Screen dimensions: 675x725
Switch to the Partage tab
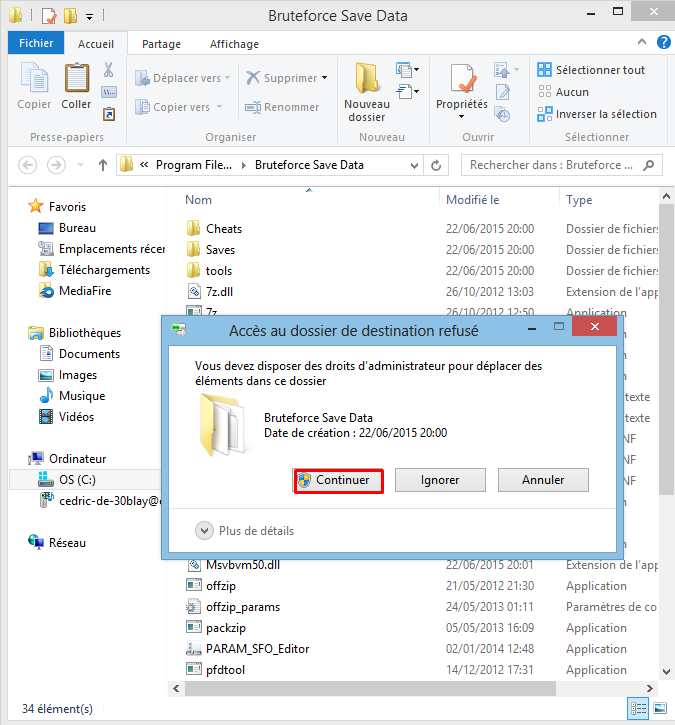point(161,44)
